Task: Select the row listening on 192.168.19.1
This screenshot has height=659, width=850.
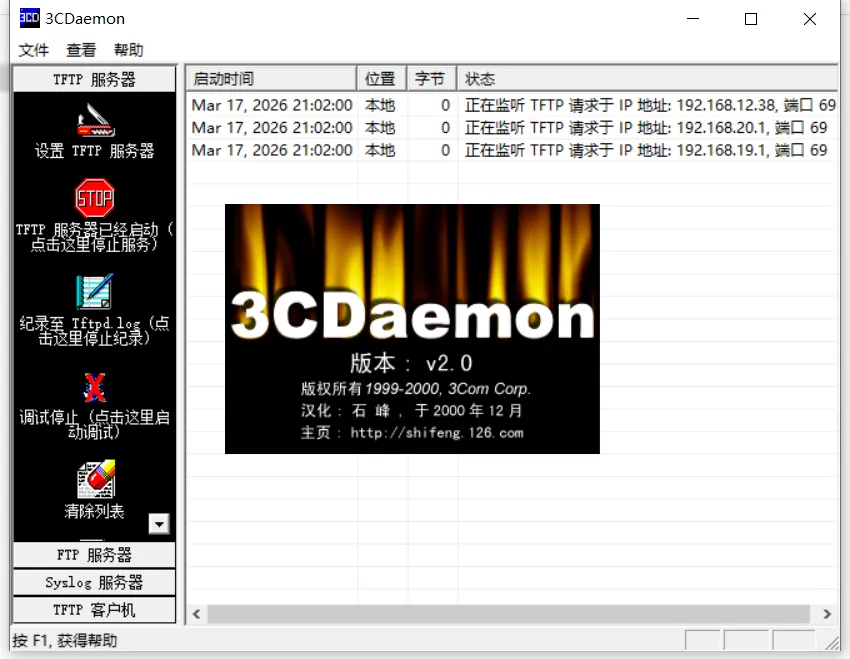Action: (x=512, y=150)
